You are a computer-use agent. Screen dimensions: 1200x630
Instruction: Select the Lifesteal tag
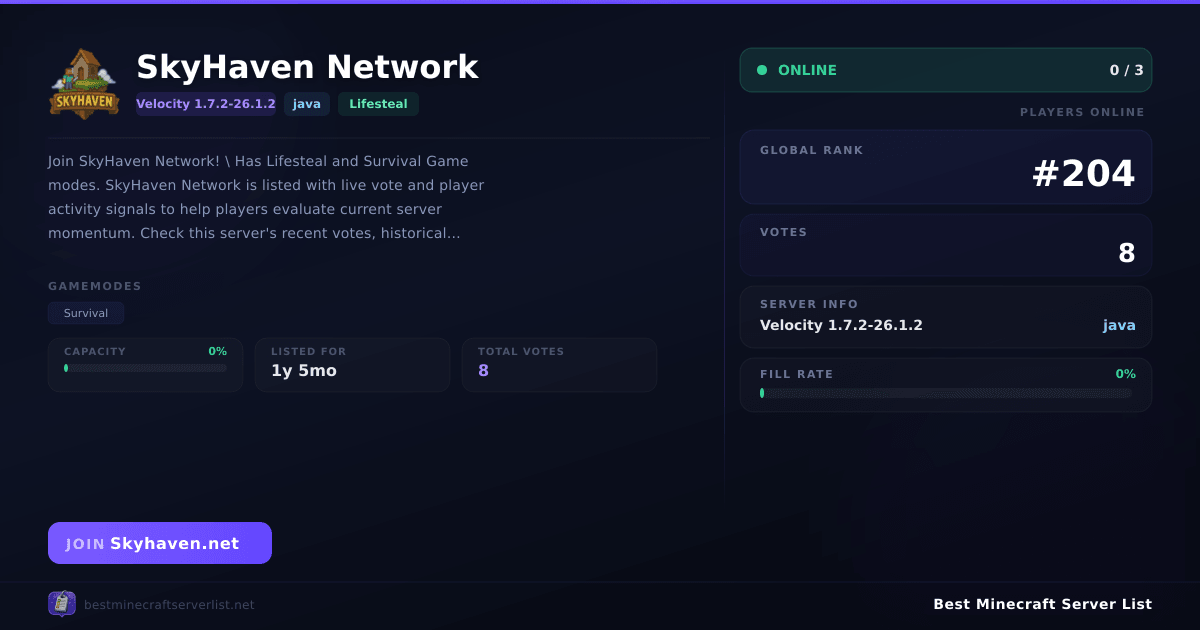[378, 104]
